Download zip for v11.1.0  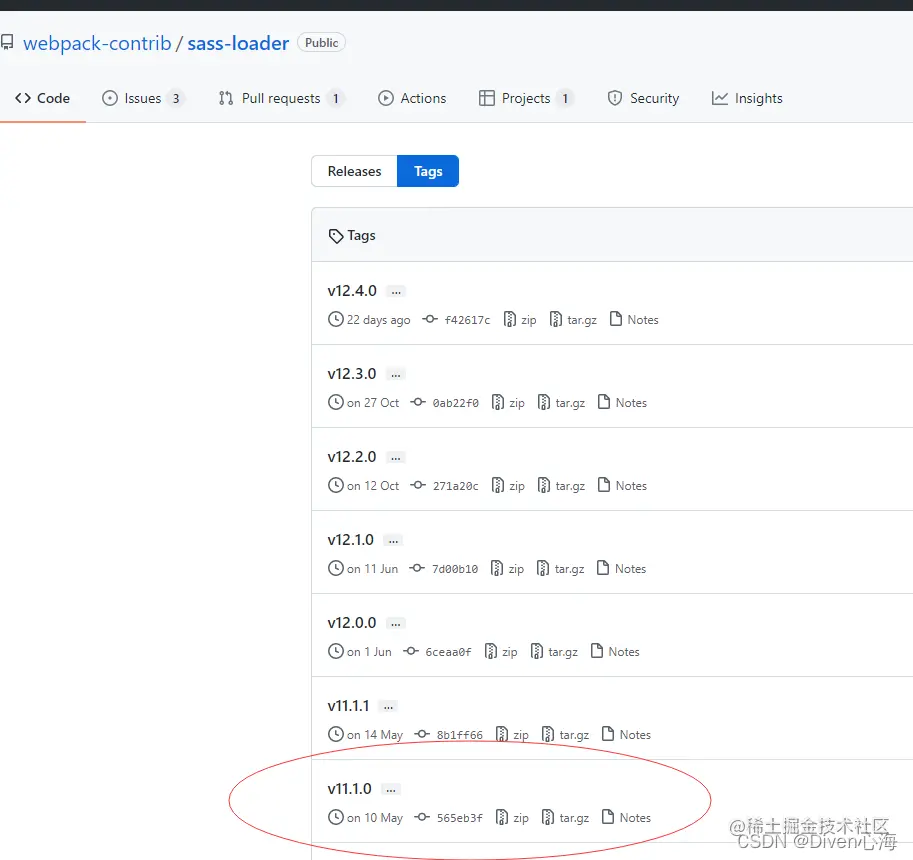coord(512,817)
